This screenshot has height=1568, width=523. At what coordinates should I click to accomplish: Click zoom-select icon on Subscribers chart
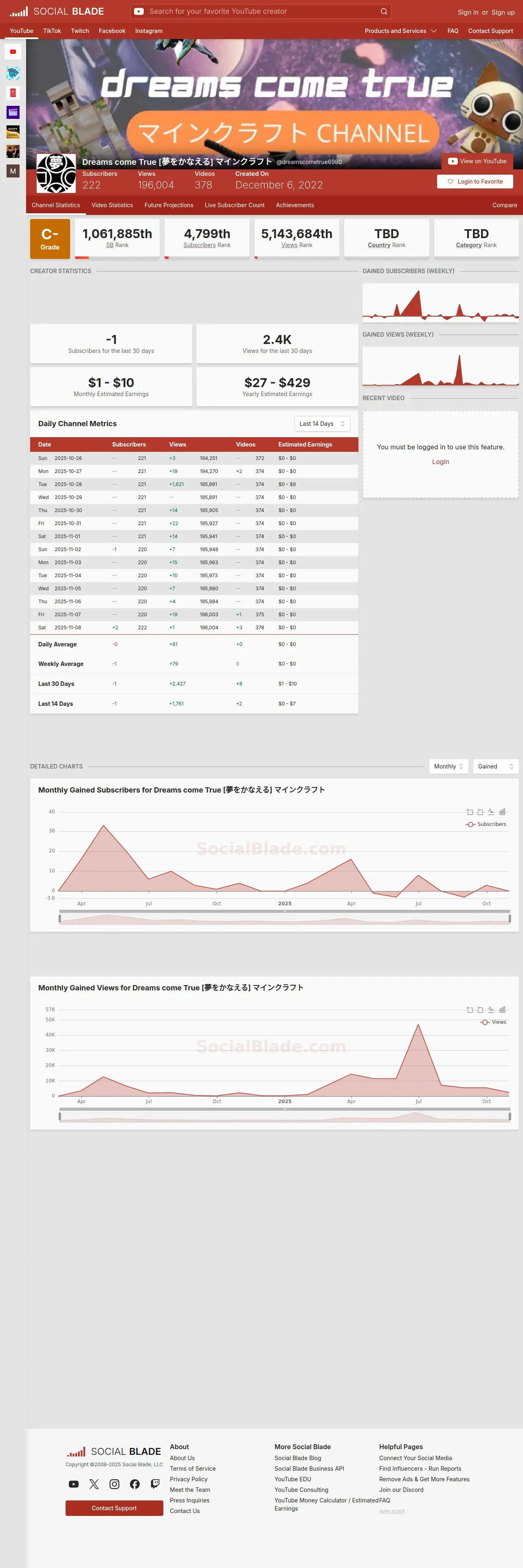(469, 812)
